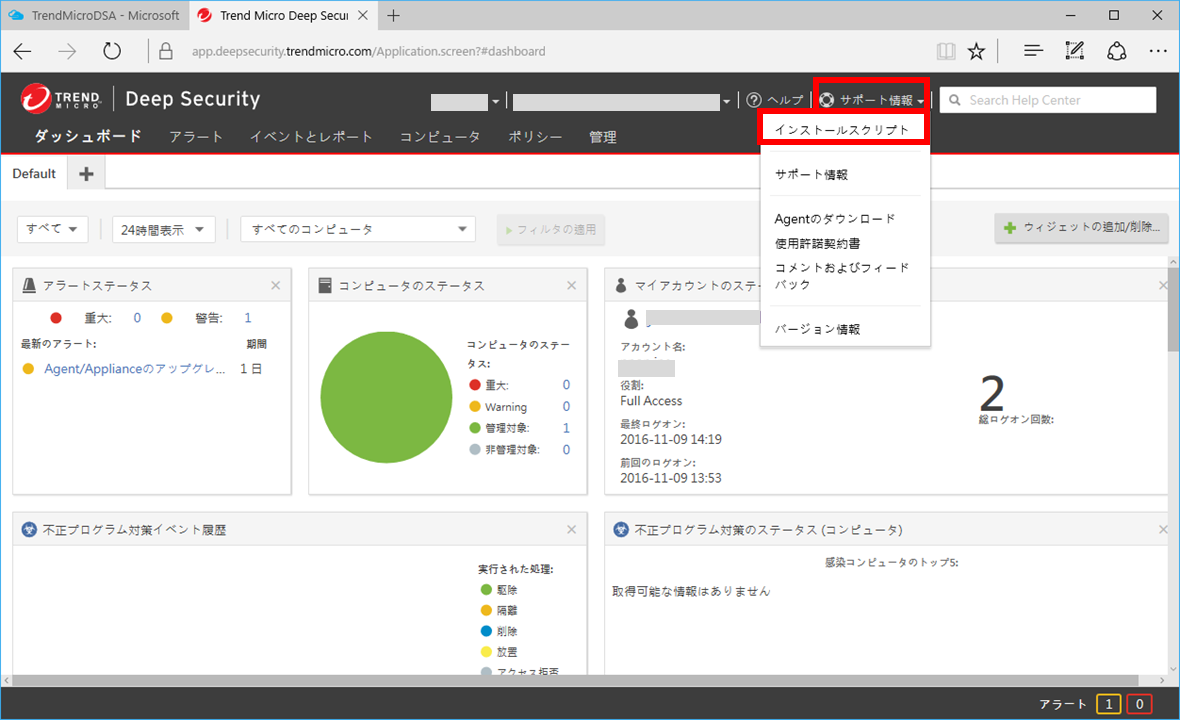Select インストールスクリプト from the menu
Viewport: 1180px width, 720px height.
click(x=842, y=129)
